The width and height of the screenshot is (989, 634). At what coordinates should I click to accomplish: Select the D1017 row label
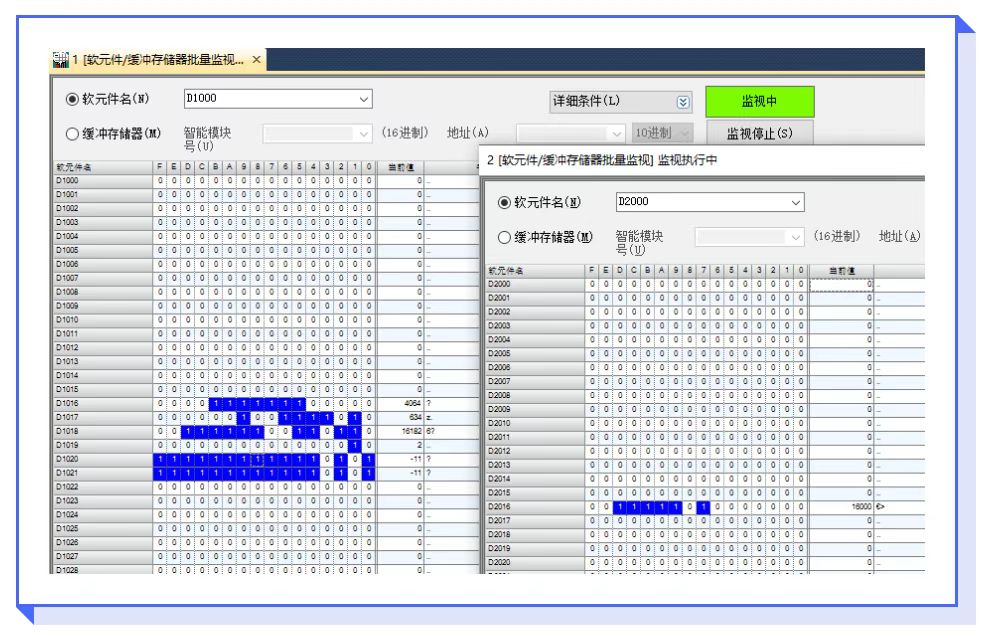pos(102,417)
